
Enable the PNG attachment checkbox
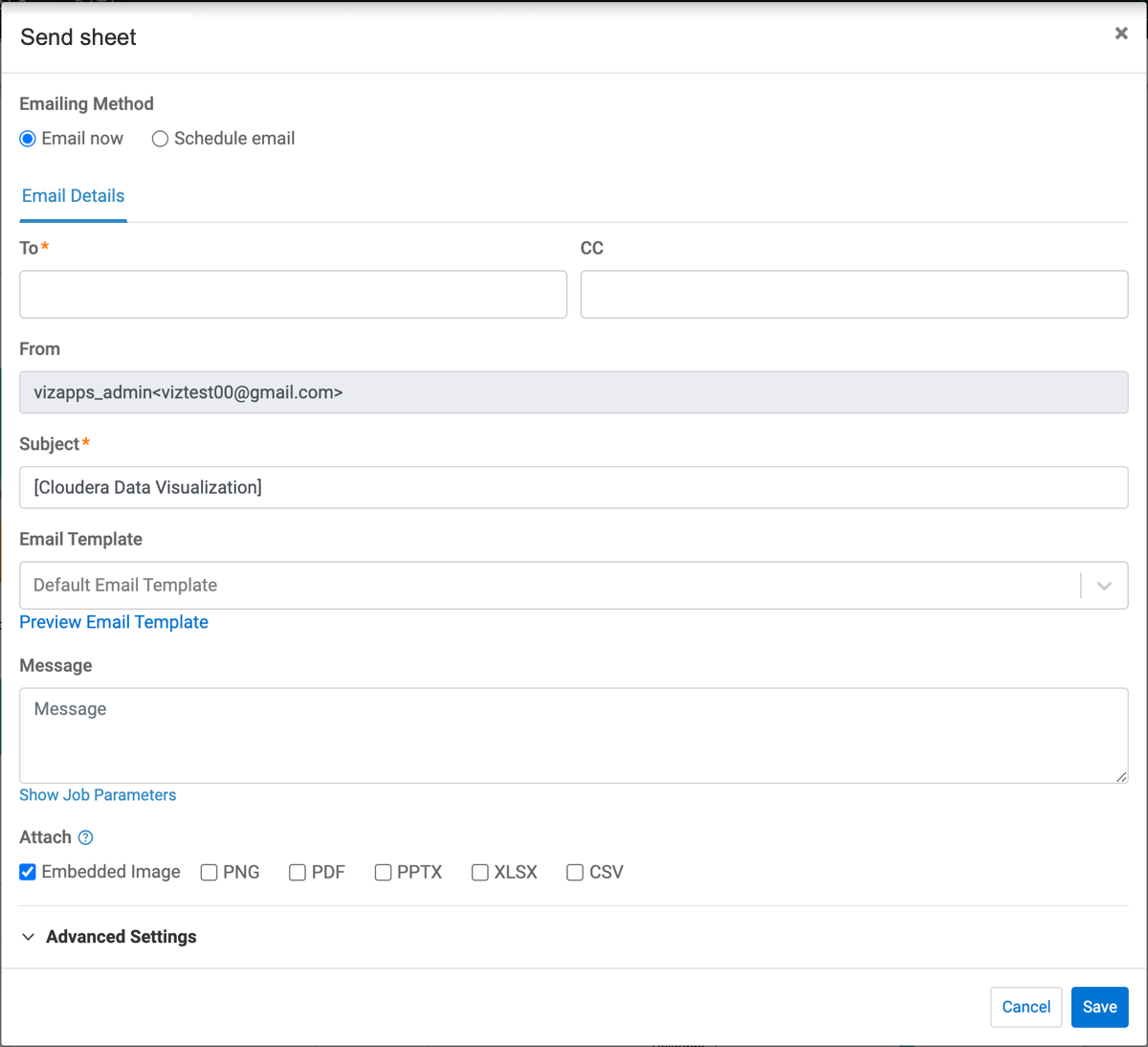209,873
